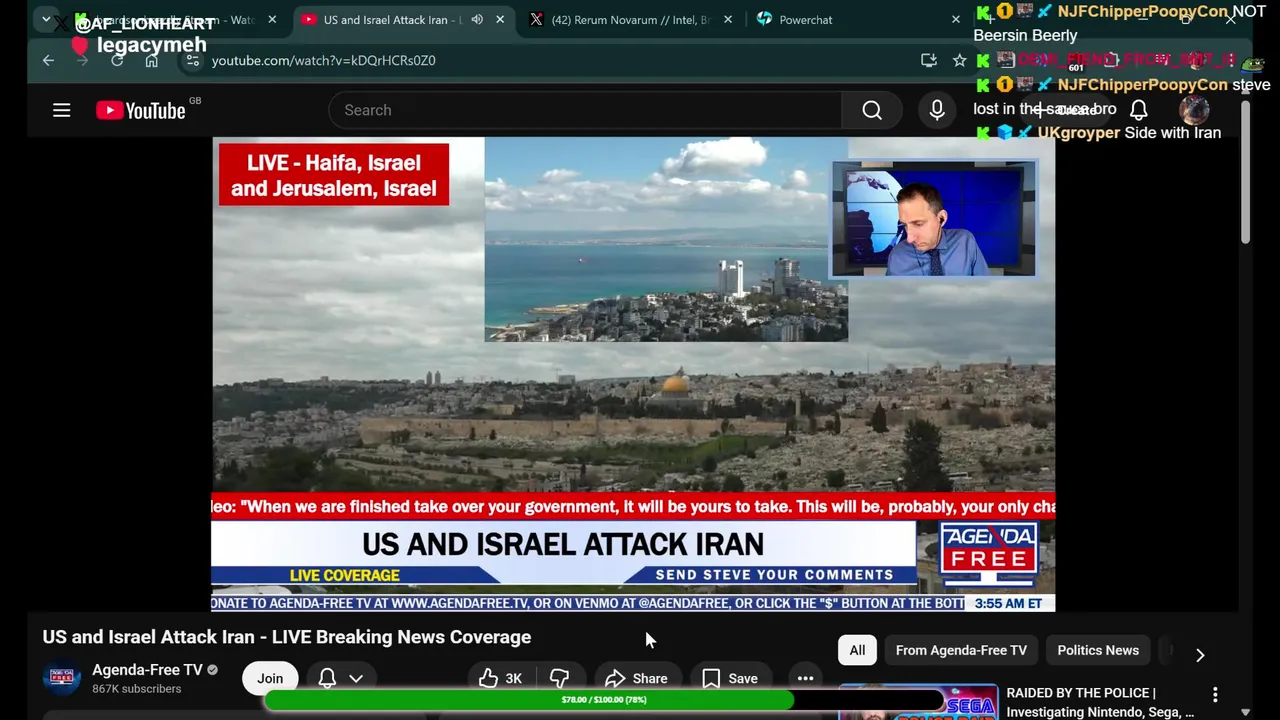Toggle channel notification bell setting
The width and height of the screenshot is (1280, 720).
[340, 678]
